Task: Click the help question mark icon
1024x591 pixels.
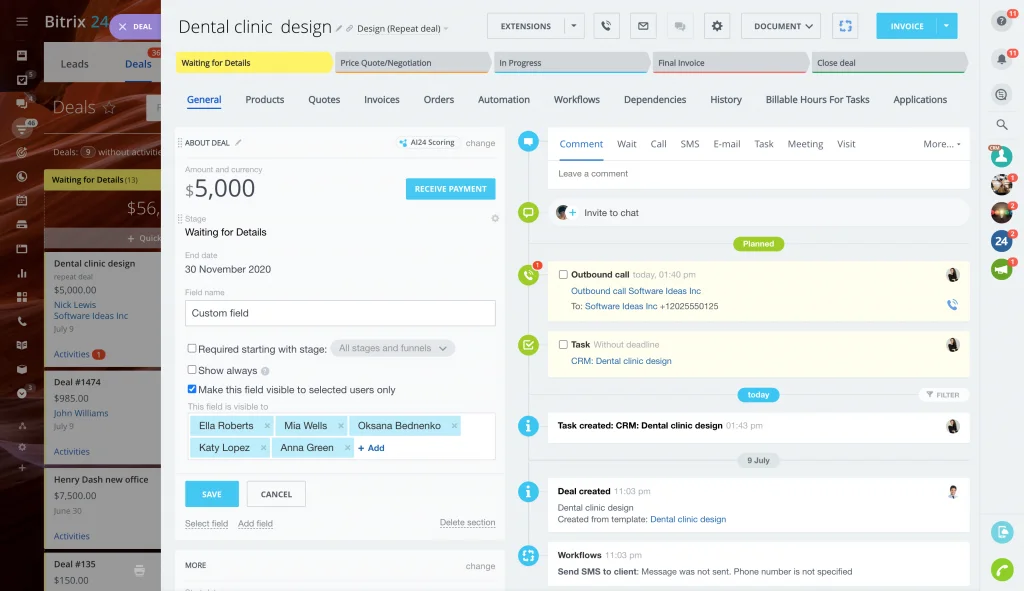Action: [x=1001, y=21]
